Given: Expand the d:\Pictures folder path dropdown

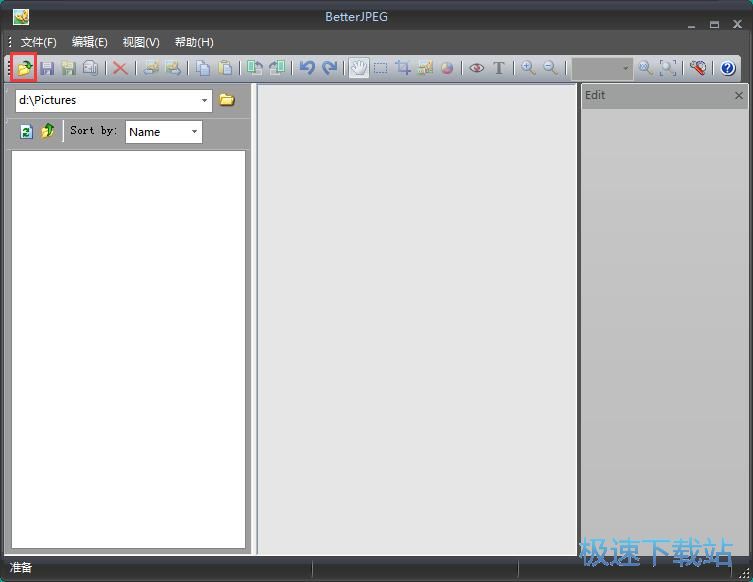Looking at the screenshot, I should click(205, 100).
